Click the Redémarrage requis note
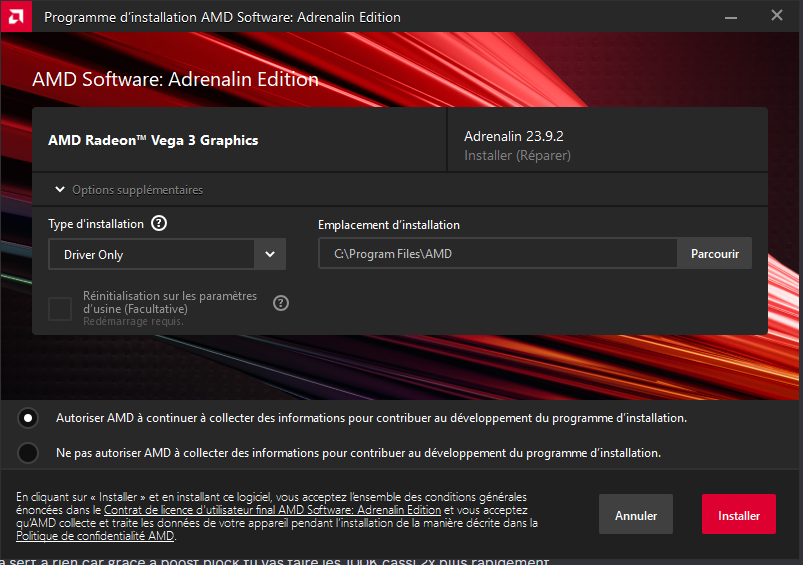Viewport: 803px width, 565px height. coord(133,321)
